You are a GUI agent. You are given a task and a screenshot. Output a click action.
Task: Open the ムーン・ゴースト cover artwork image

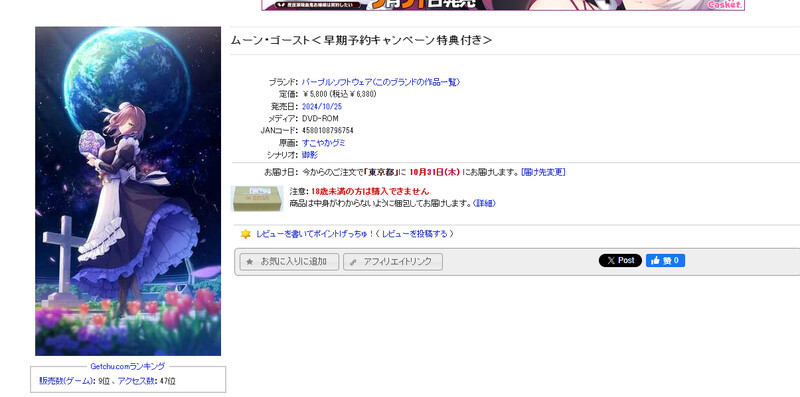(128, 191)
